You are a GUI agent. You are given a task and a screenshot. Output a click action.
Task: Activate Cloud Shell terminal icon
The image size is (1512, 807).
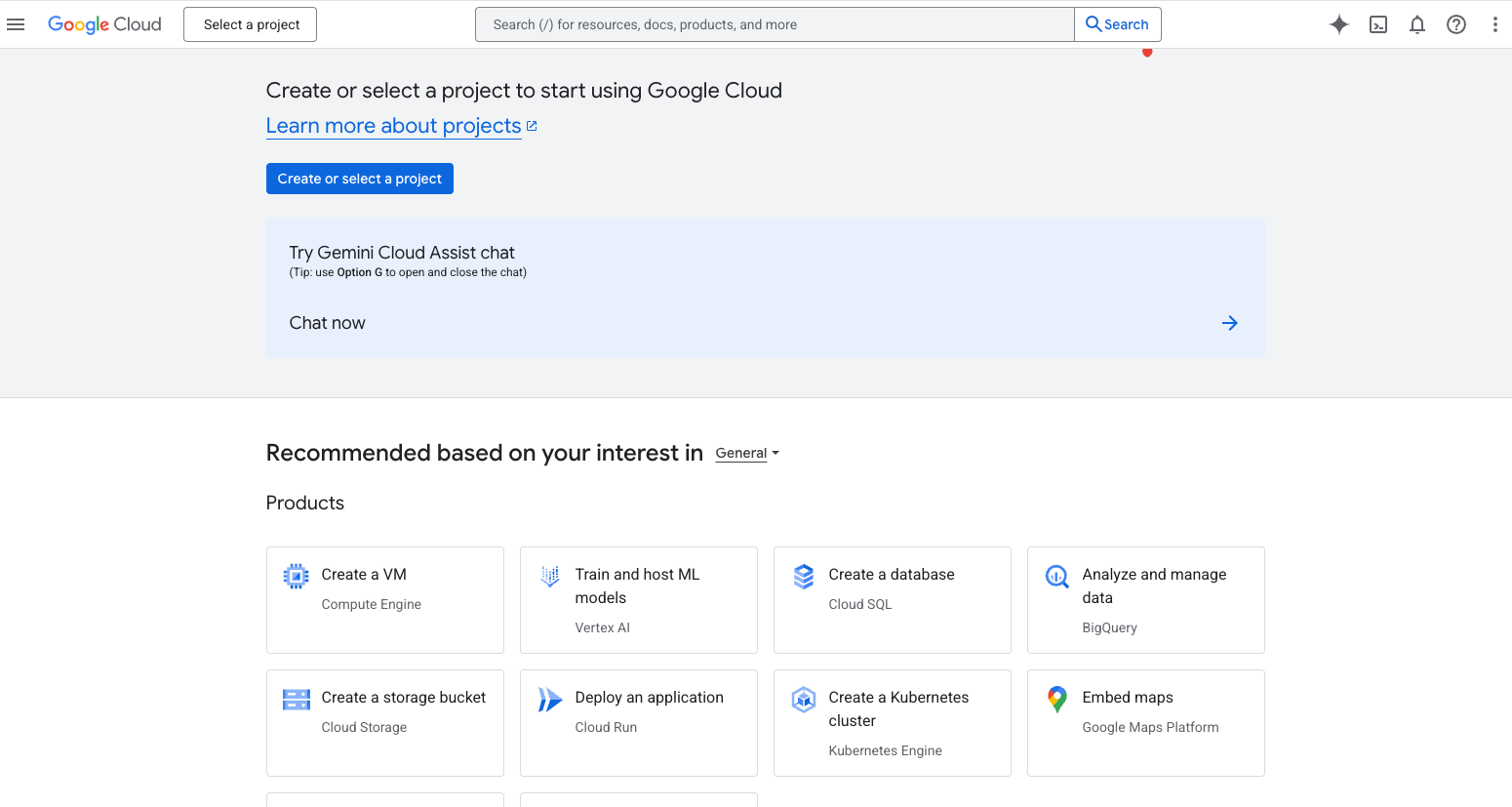point(1378,24)
